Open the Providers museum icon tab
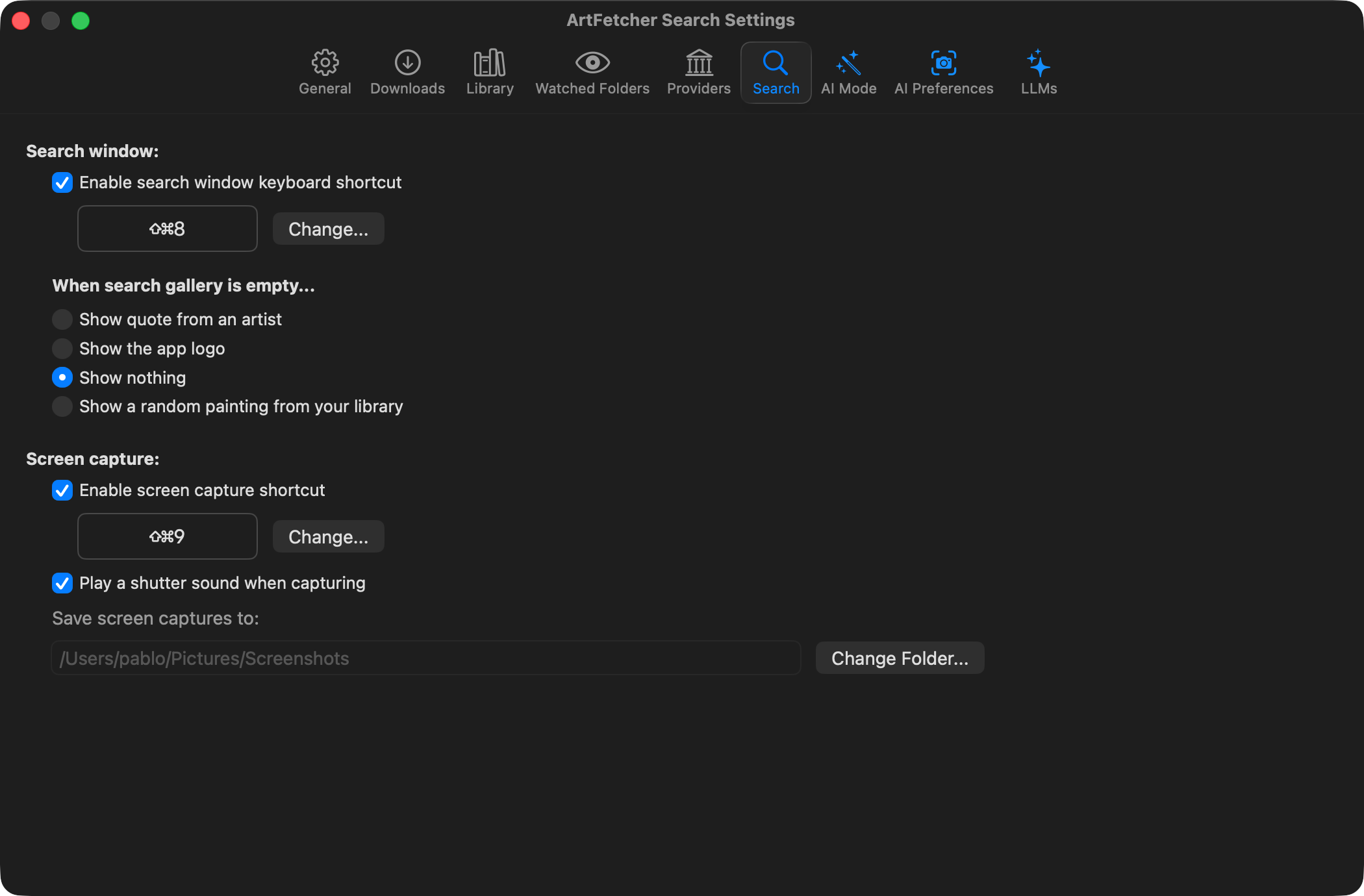The width and height of the screenshot is (1364, 896). pos(699,72)
